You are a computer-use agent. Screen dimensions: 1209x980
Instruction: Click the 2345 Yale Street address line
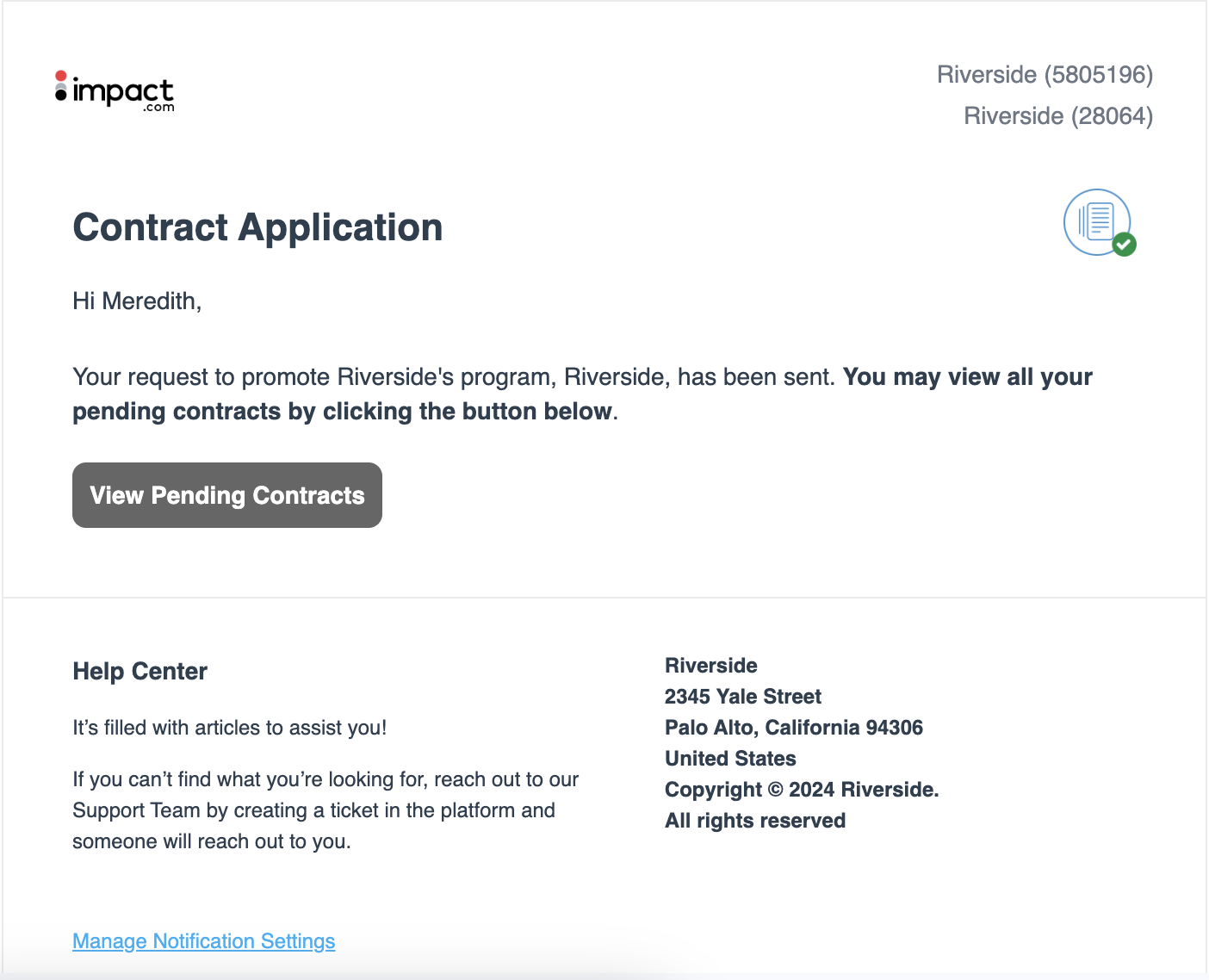click(743, 697)
